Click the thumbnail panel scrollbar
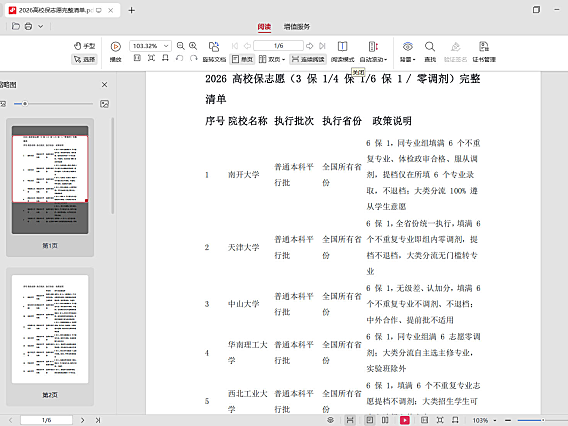The width and height of the screenshot is (568, 426). pyautogui.click(x=113, y=166)
